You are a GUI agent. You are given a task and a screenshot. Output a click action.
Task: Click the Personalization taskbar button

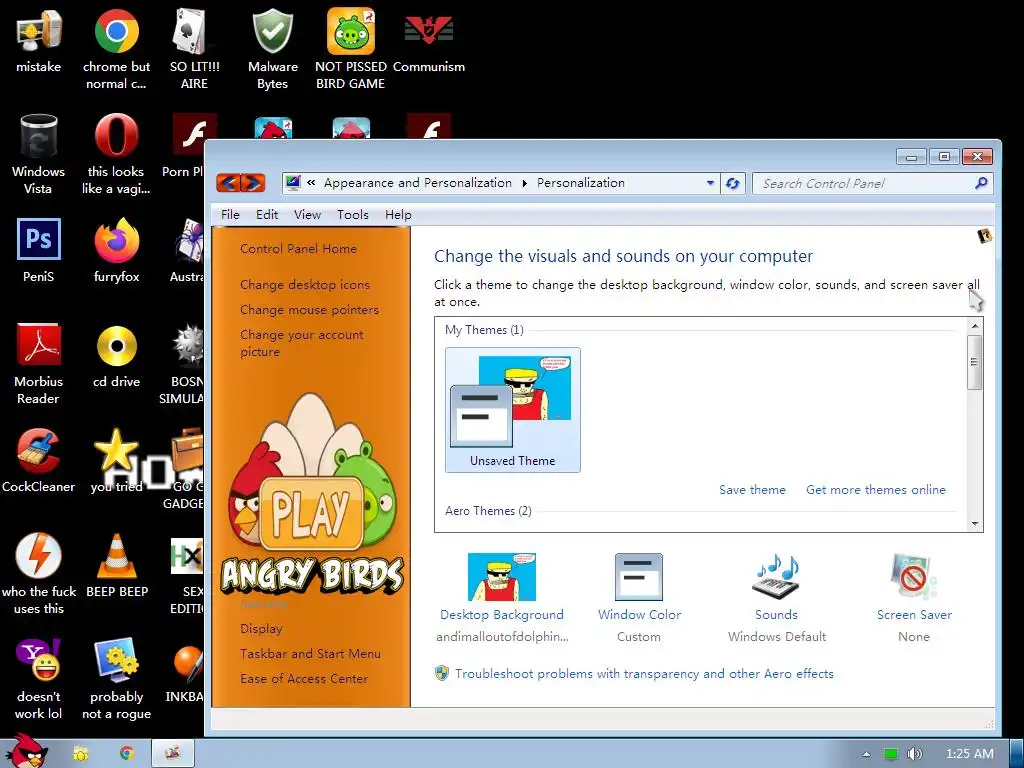pyautogui.click(x=173, y=753)
